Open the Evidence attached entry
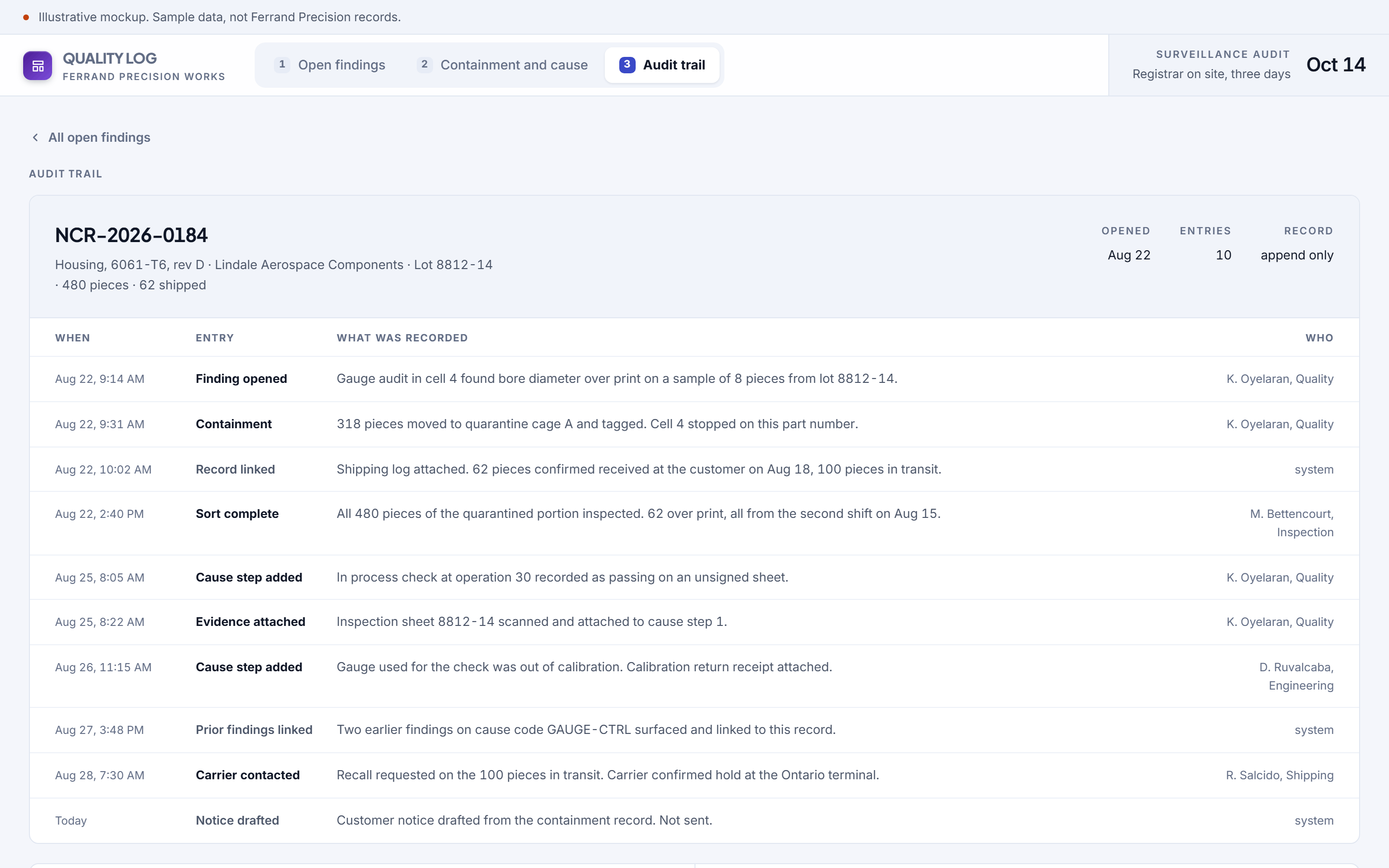Viewport: 1389px width, 868px height. tap(250, 622)
